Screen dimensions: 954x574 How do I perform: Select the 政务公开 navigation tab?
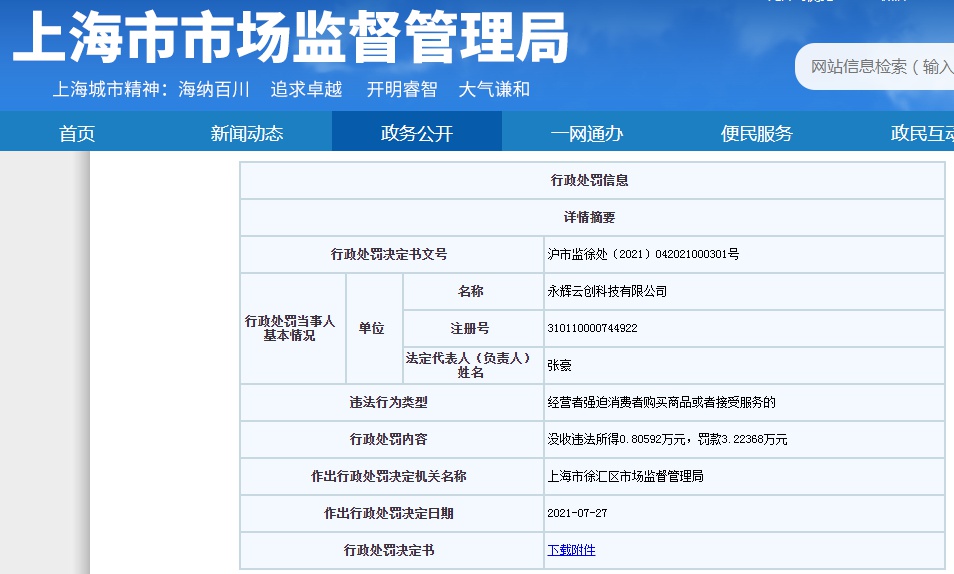point(417,133)
